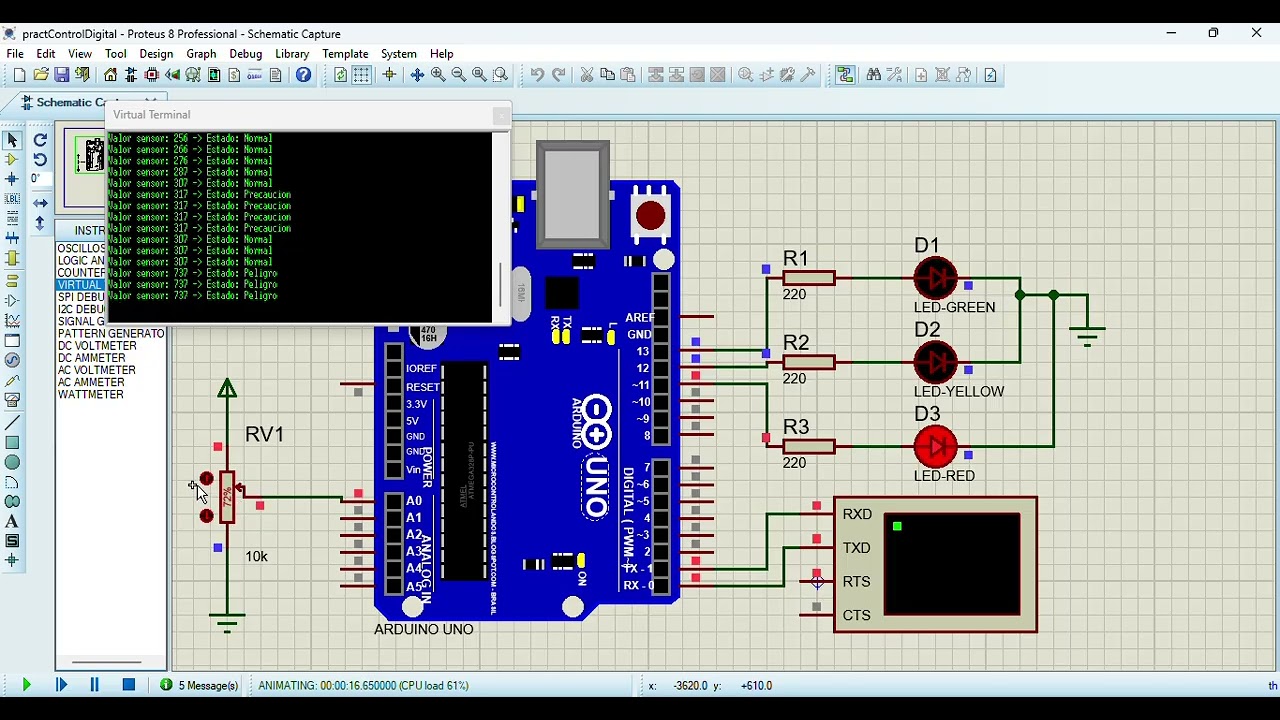
Task: Select the Component mode tool
Action: point(12,159)
